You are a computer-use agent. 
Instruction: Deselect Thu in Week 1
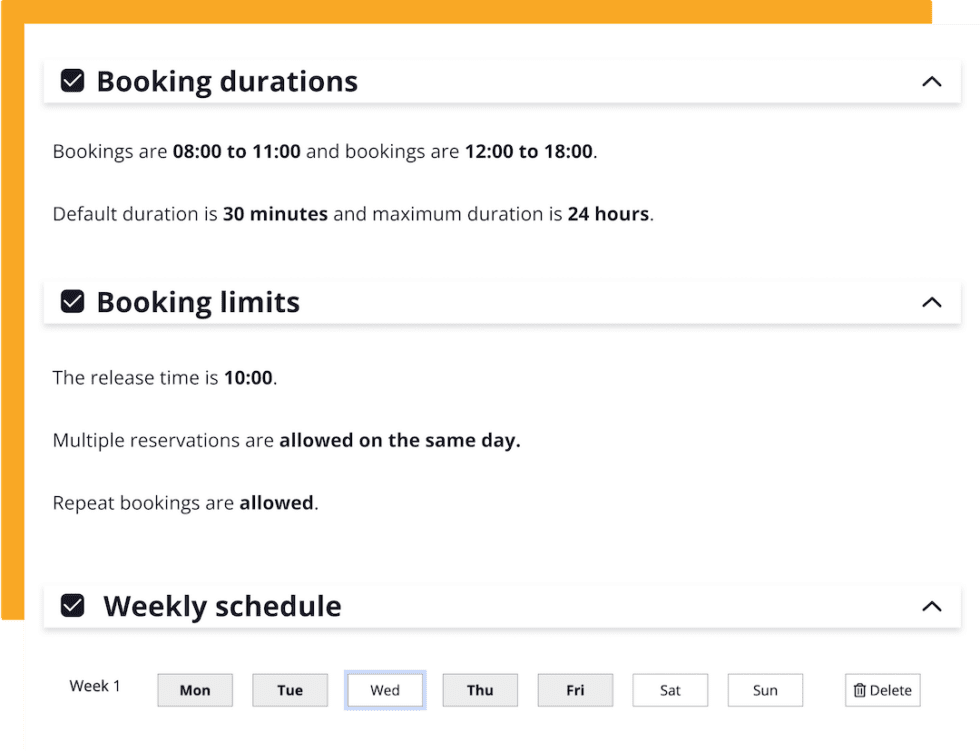coord(480,690)
